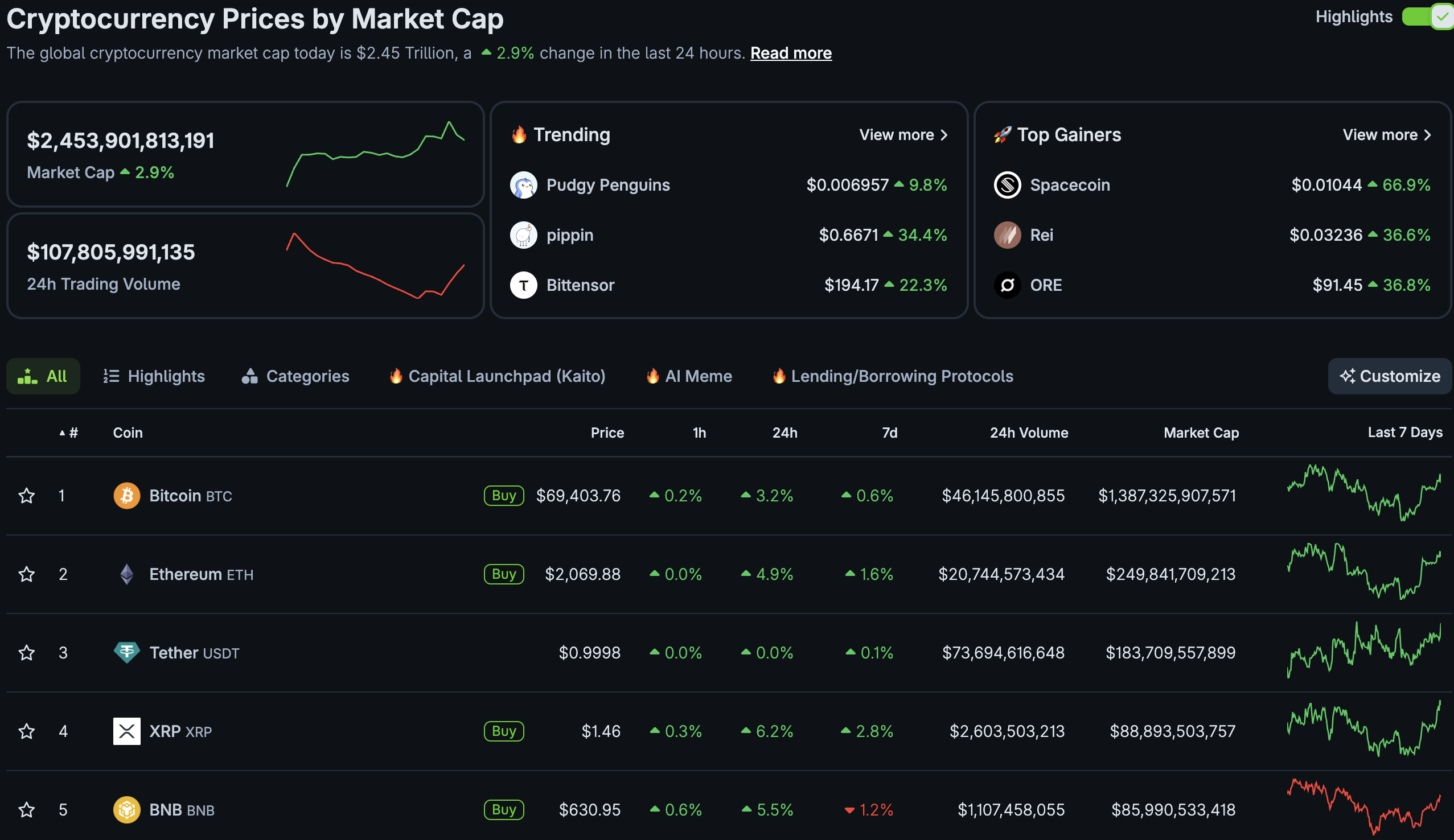Open Ethereum's last 7 days sparkline

1364,571
